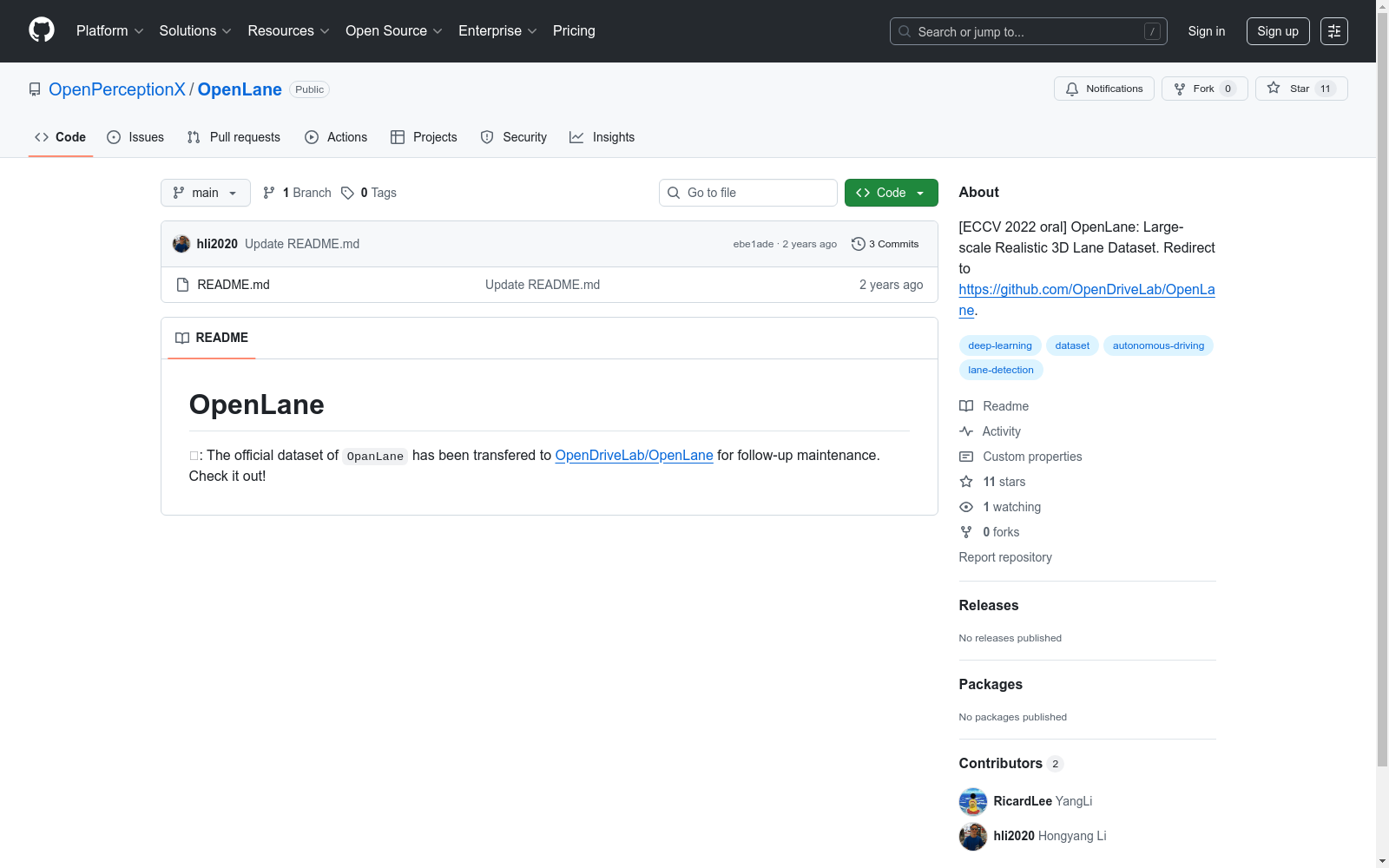Click the repository book icon beside OpenPerceptionX
This screenshot has width=1389, height=868.
coord(35,89)
